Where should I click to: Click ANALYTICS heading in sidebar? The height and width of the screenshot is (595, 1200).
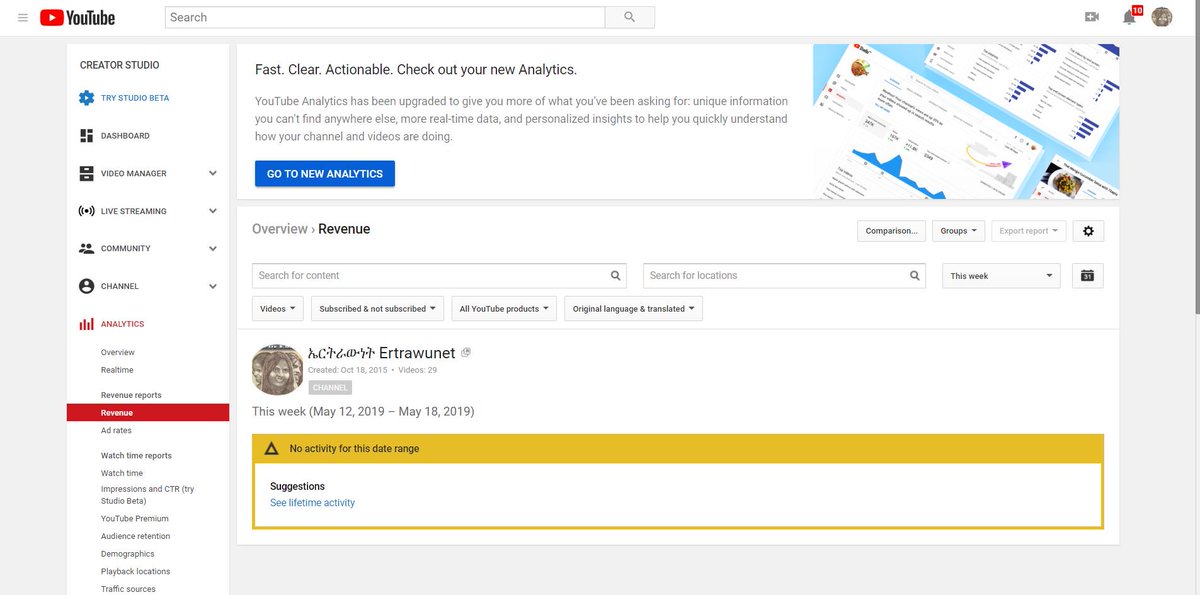123,324
